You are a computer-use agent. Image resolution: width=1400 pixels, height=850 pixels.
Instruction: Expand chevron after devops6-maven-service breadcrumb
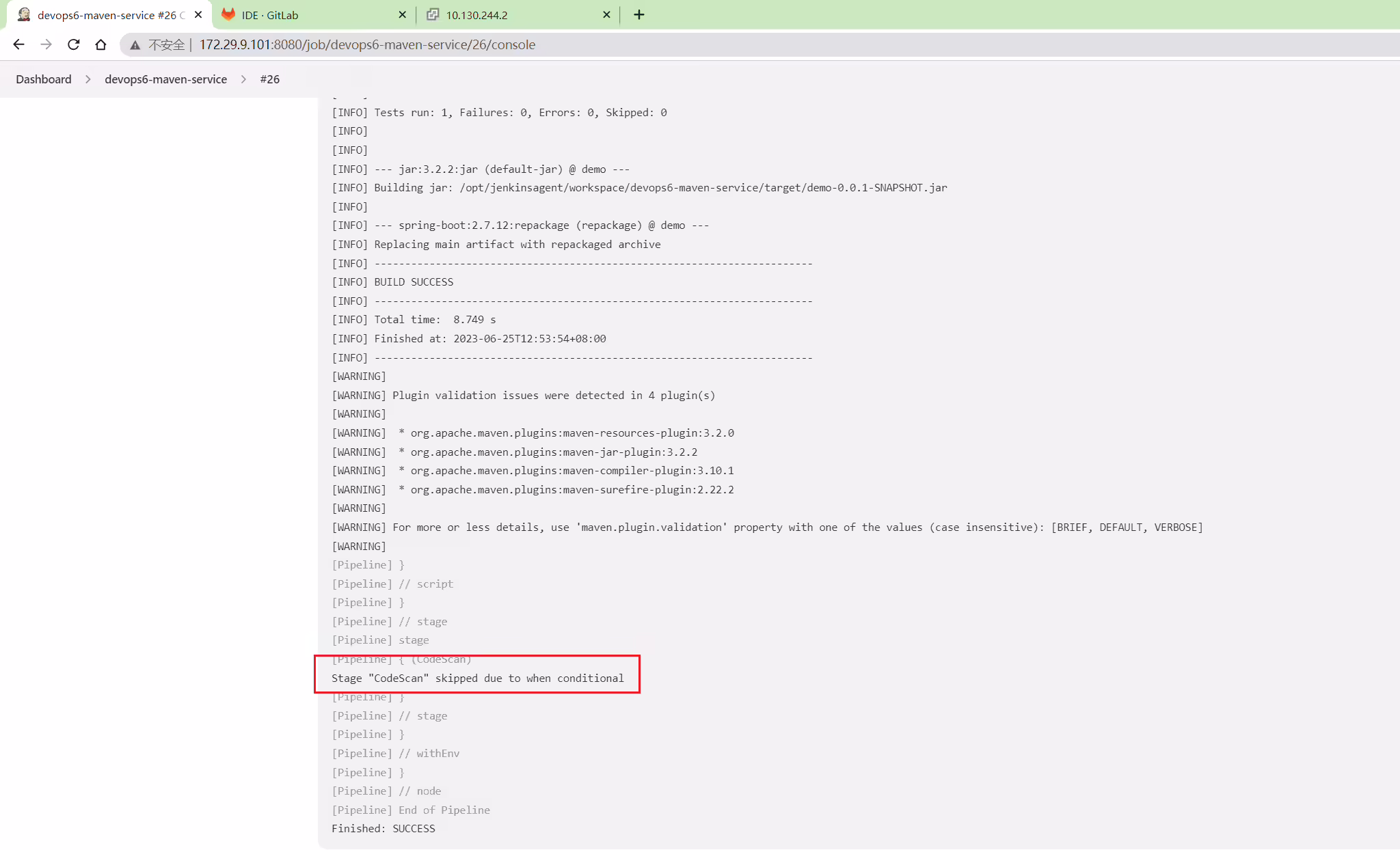click(x=243, y=79)
